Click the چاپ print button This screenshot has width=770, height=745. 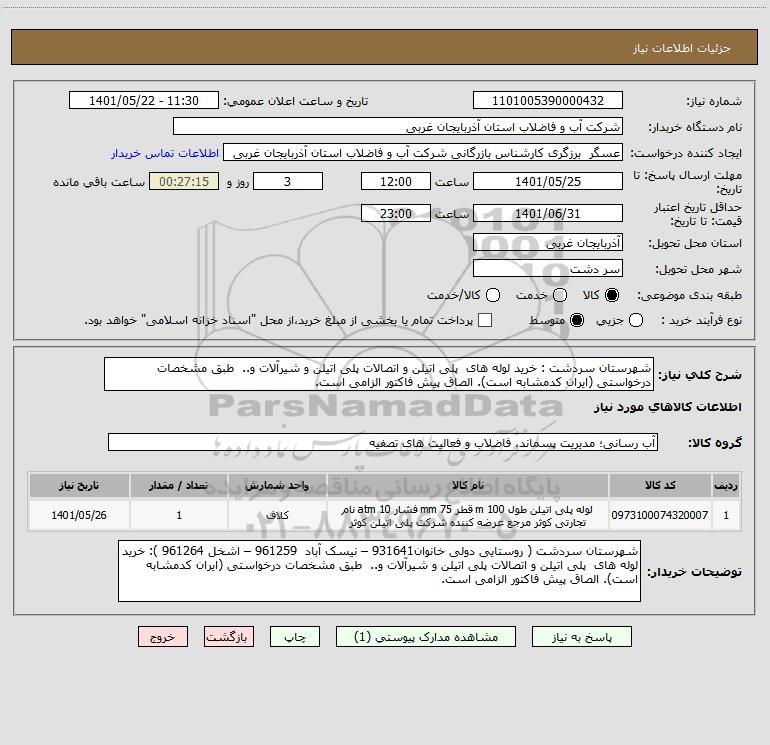click(x=295, y=637)
